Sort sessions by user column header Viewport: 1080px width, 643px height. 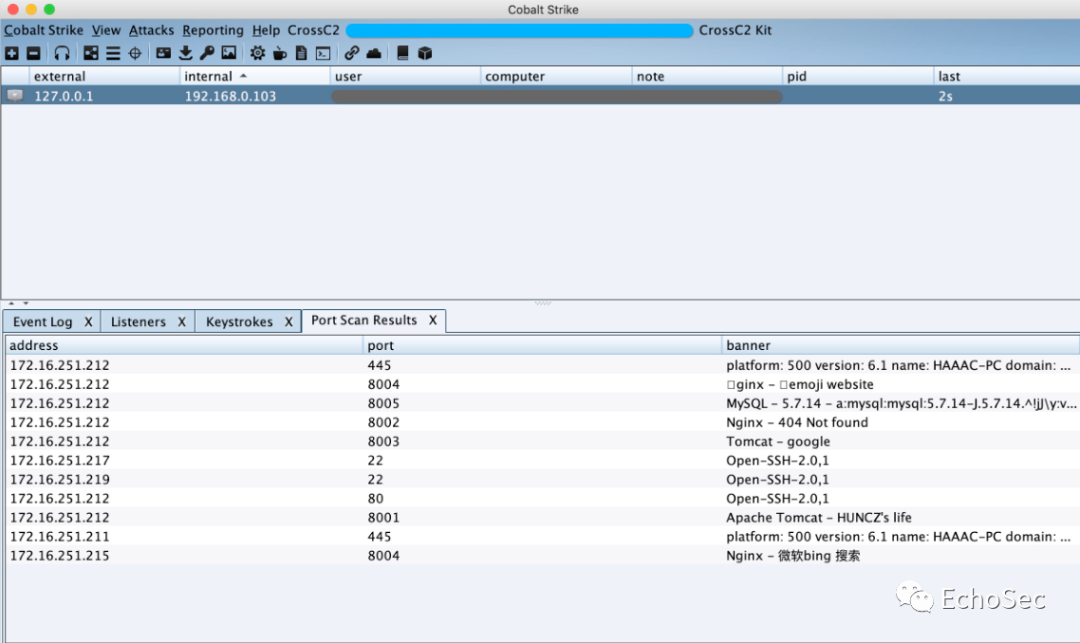[405, 76]
